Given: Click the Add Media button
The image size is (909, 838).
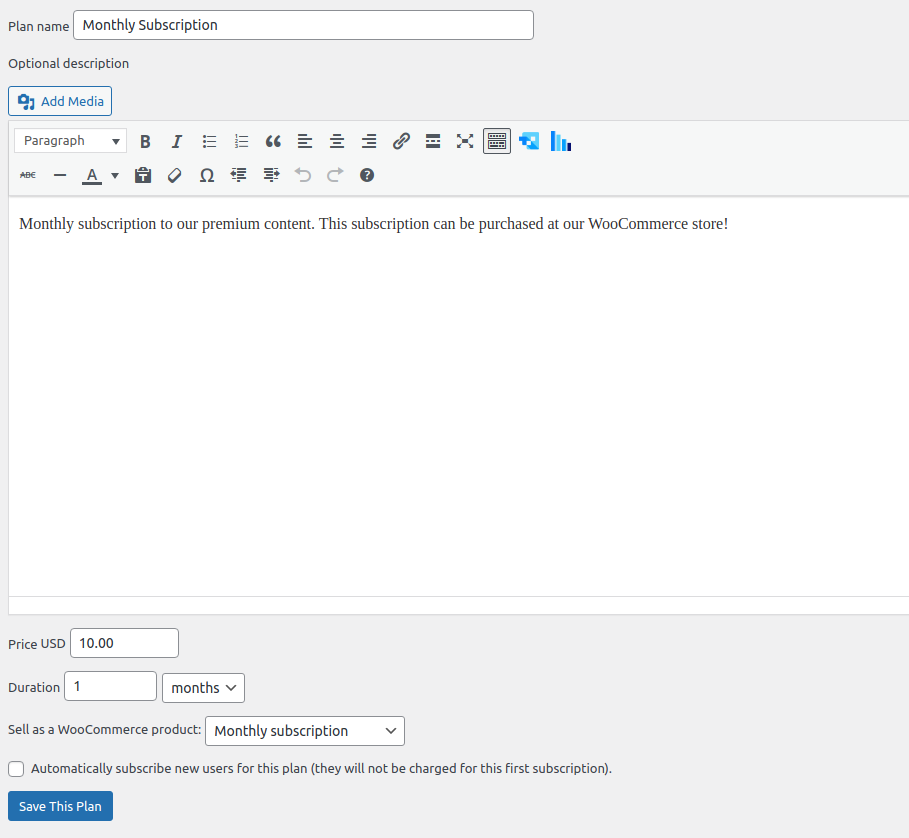Looking at the screenshot, I should click(60, 101).
